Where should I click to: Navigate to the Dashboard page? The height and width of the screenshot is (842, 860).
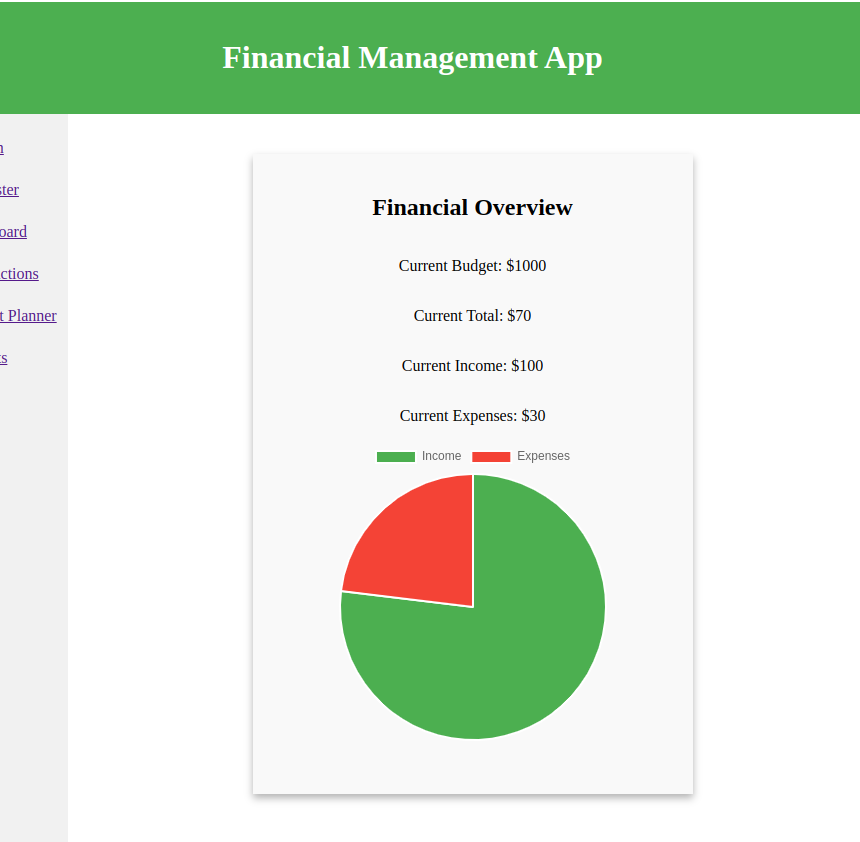[x=13, y=231]
